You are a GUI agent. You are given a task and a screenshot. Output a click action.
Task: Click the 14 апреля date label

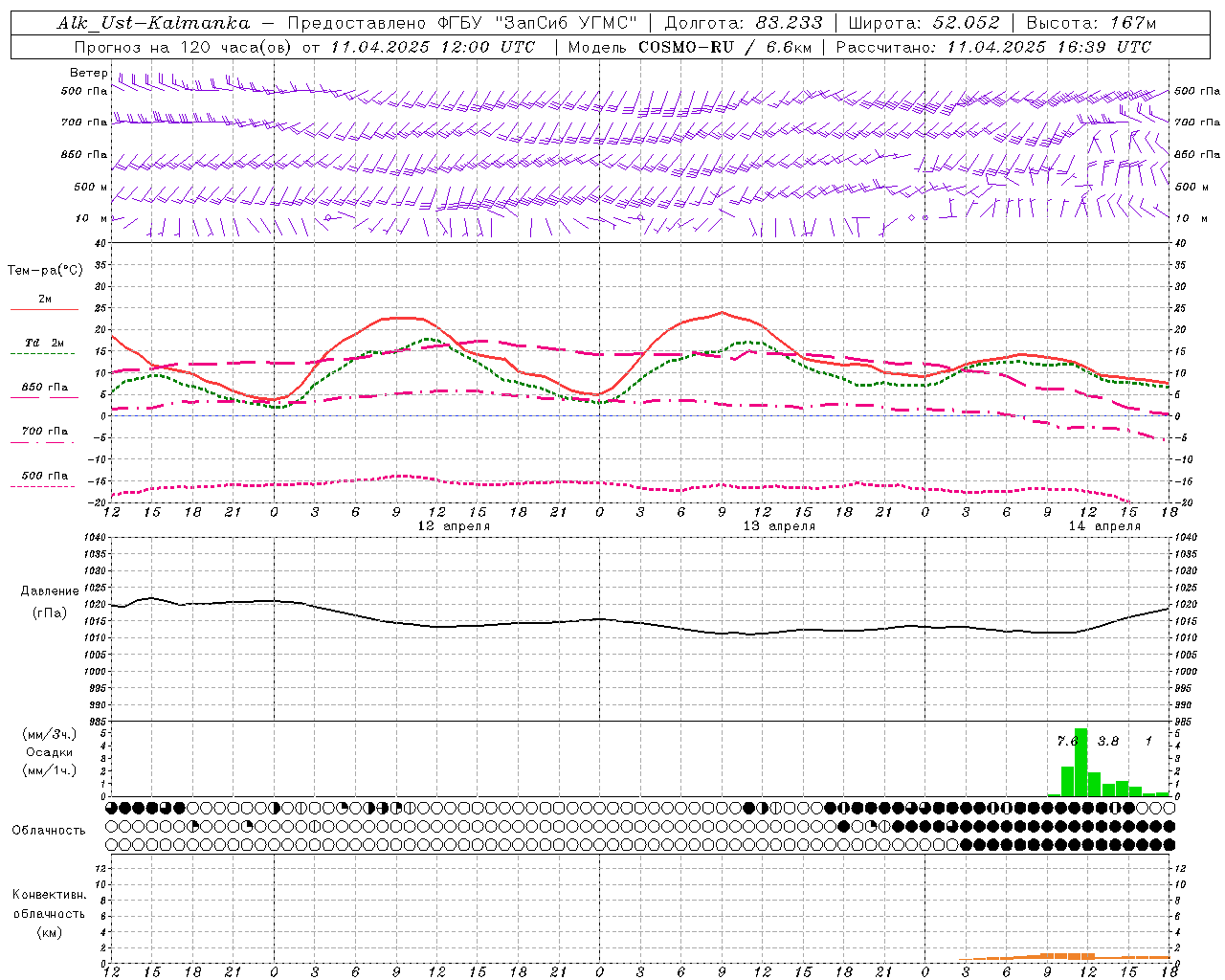point(1104,526)
